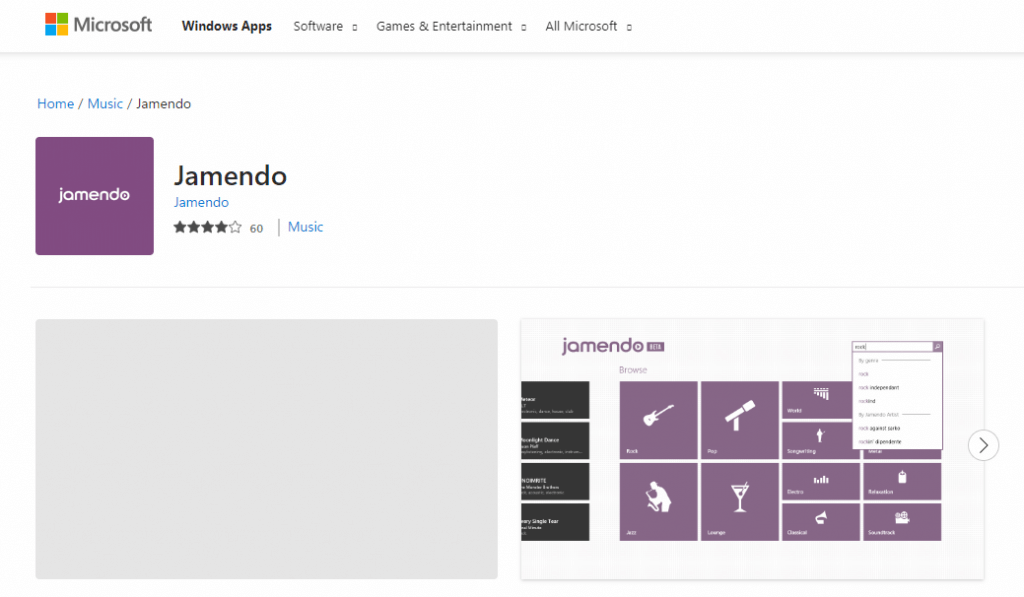Open the blank grey screenshot placeholder
Screen dimensions: 1024x597
click(x=266, y=449)
